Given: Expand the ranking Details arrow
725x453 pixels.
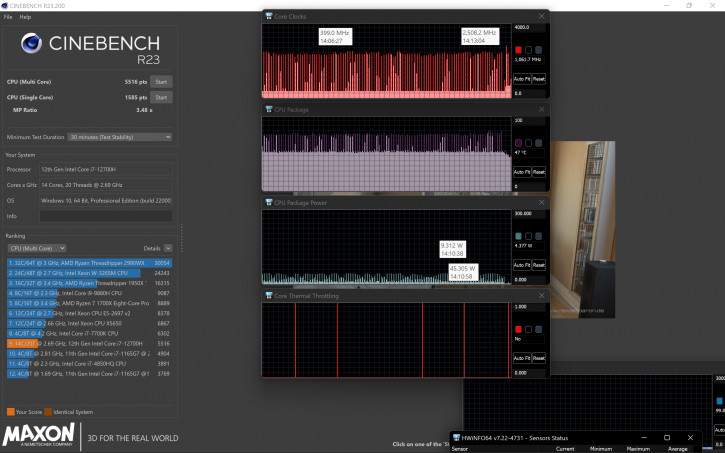Looking at the screenshot, I should [168, 248].
